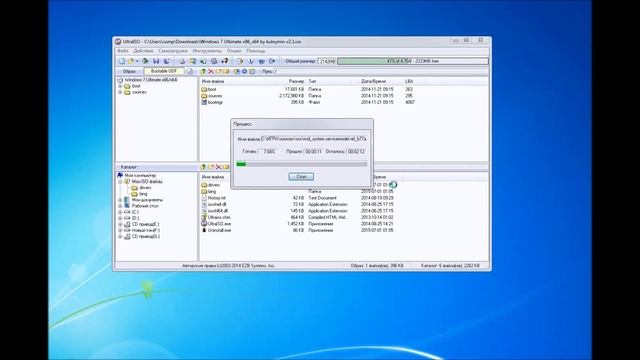
Task: Click the Make CD/DVD image icon
Action: point(182,61)
